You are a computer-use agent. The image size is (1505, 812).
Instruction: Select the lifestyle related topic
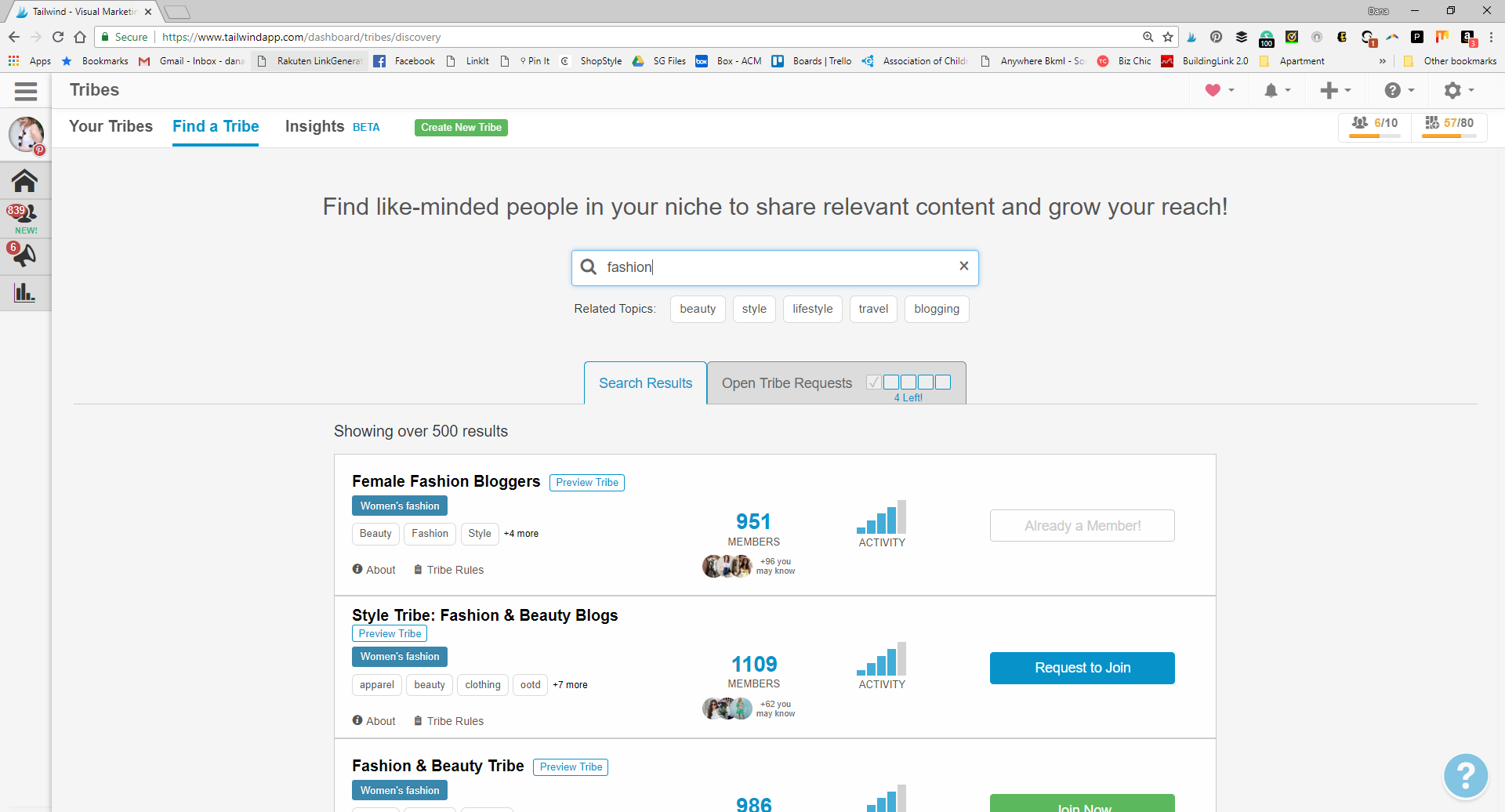[x=813, y=309]
